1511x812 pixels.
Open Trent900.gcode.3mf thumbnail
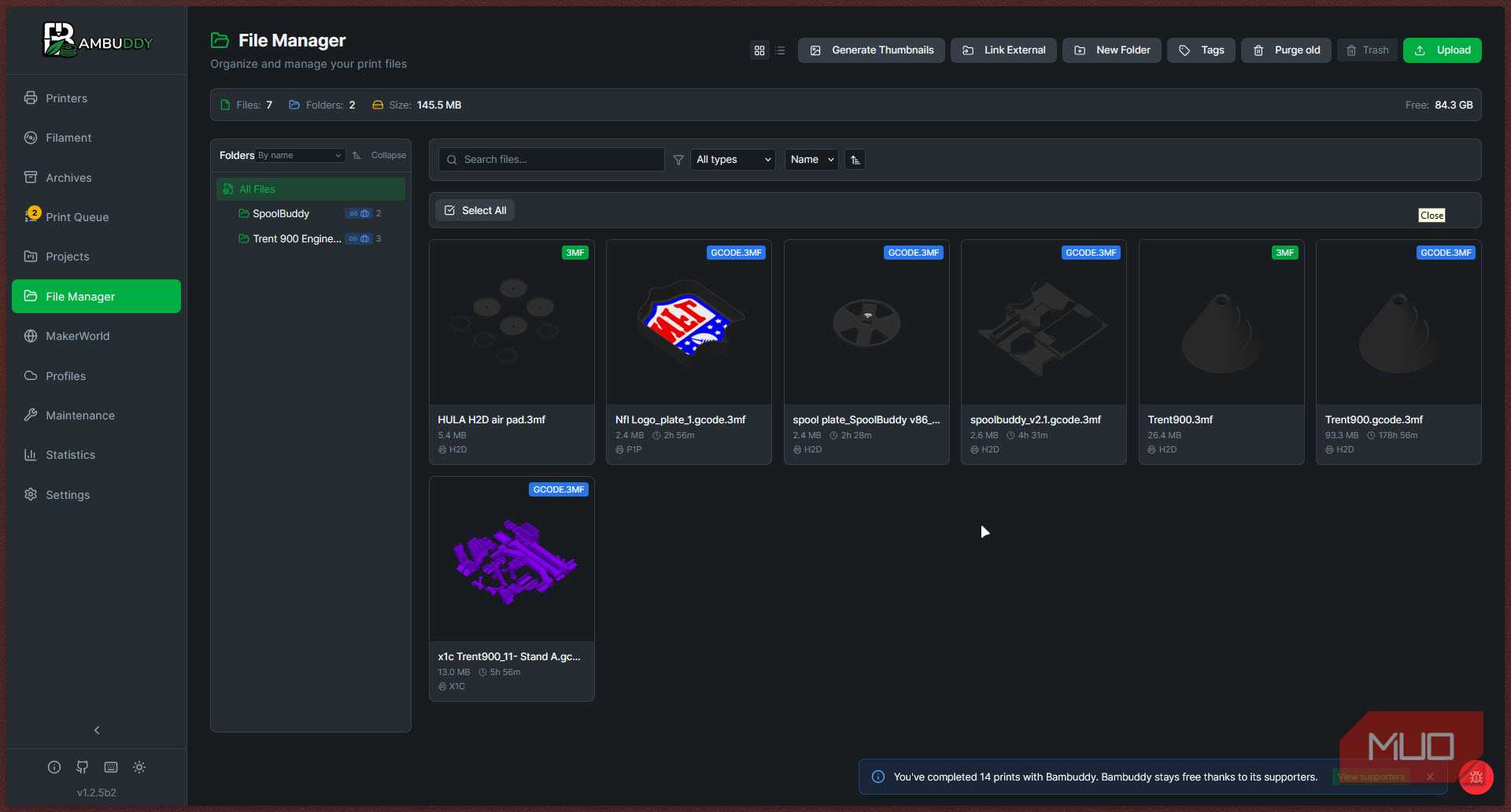(x=1398, y=323)
